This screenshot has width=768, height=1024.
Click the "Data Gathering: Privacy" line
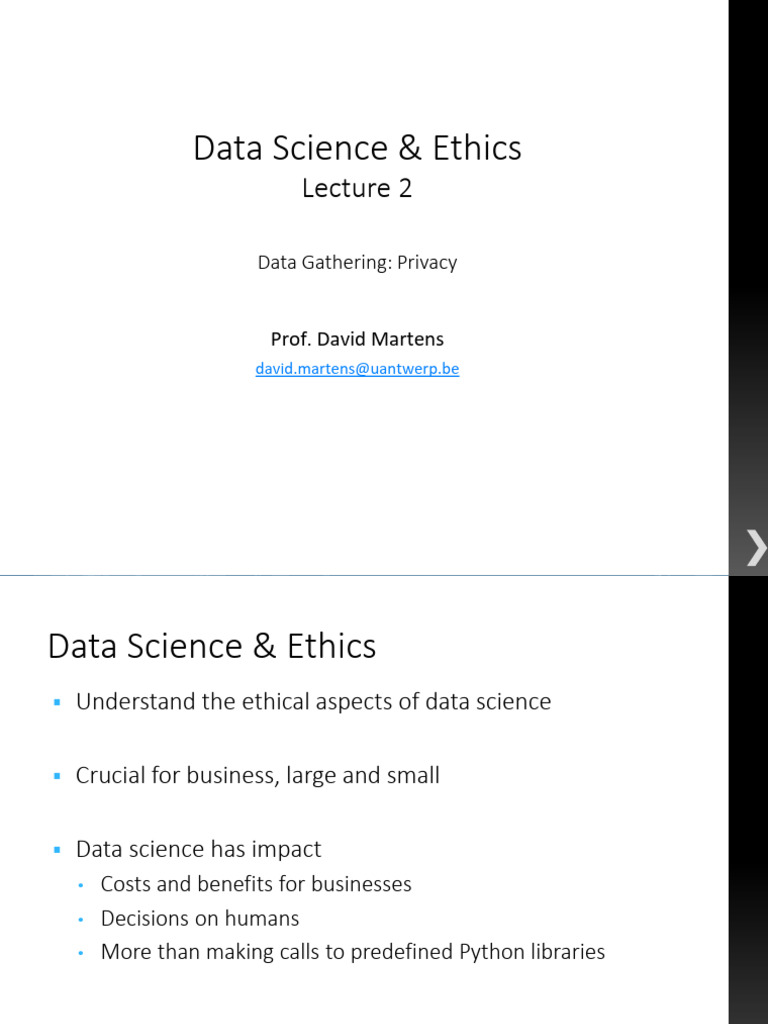[357, 262]
